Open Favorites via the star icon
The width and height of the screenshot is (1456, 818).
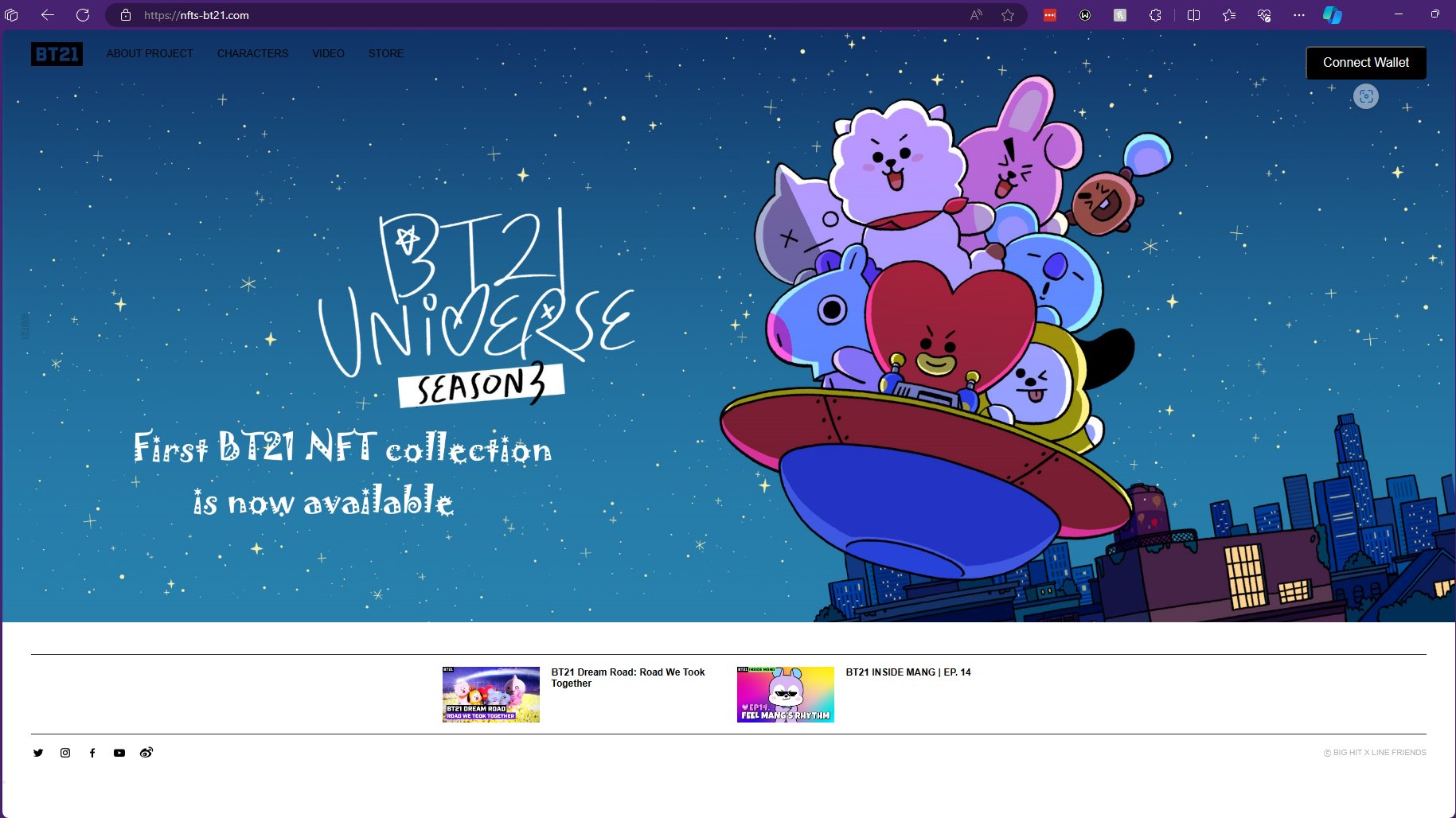(1228, 15)
